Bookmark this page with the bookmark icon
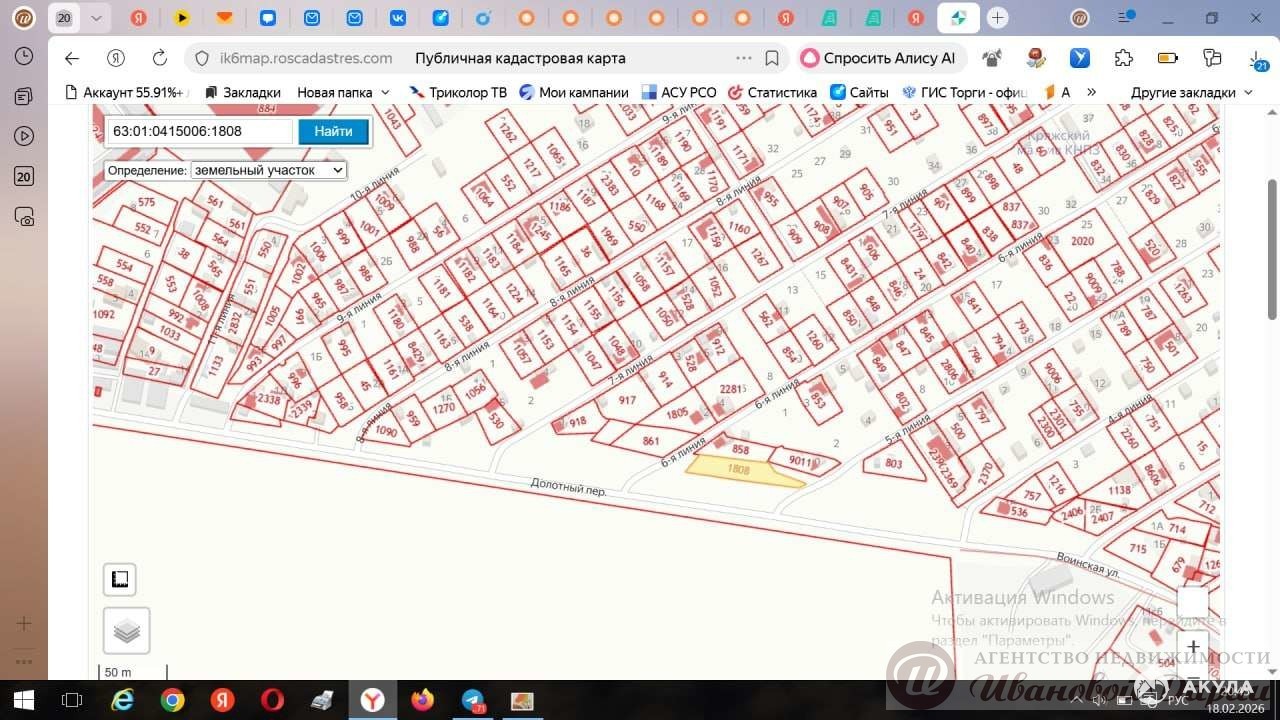Screen dimensions: 1280x720 (x=772, y=58)
